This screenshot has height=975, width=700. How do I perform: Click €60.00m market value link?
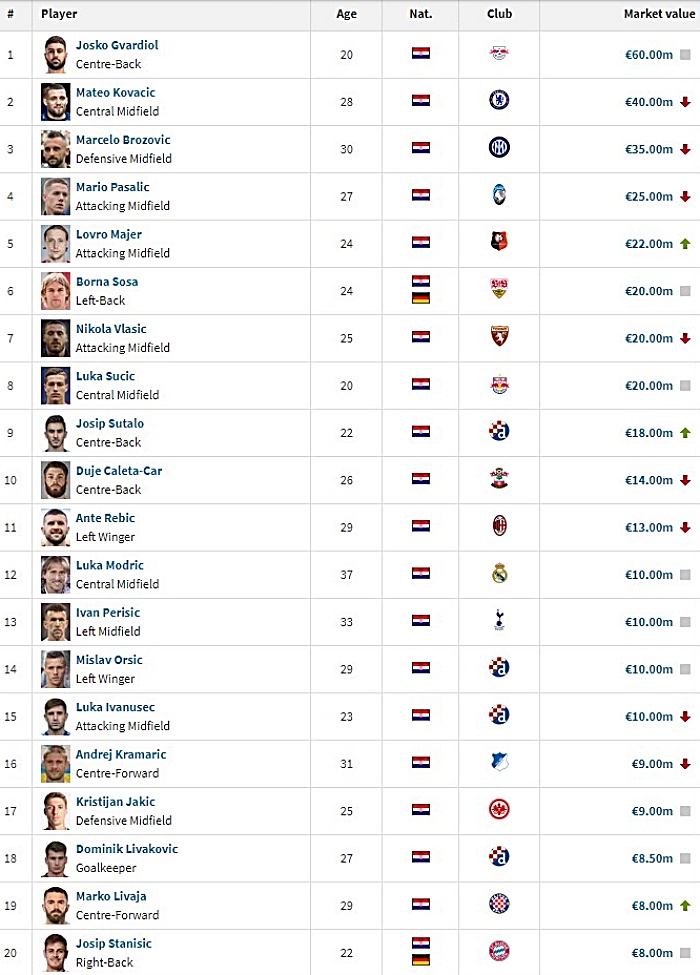(x=648, y=55)
